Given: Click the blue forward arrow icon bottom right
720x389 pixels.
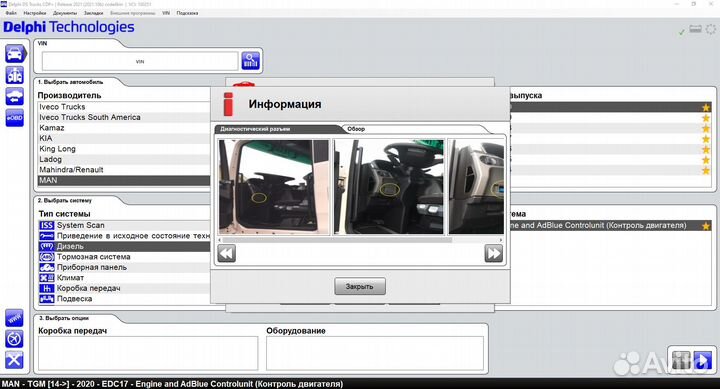Looking at the screenshot, I should click(x=703, y=361).
